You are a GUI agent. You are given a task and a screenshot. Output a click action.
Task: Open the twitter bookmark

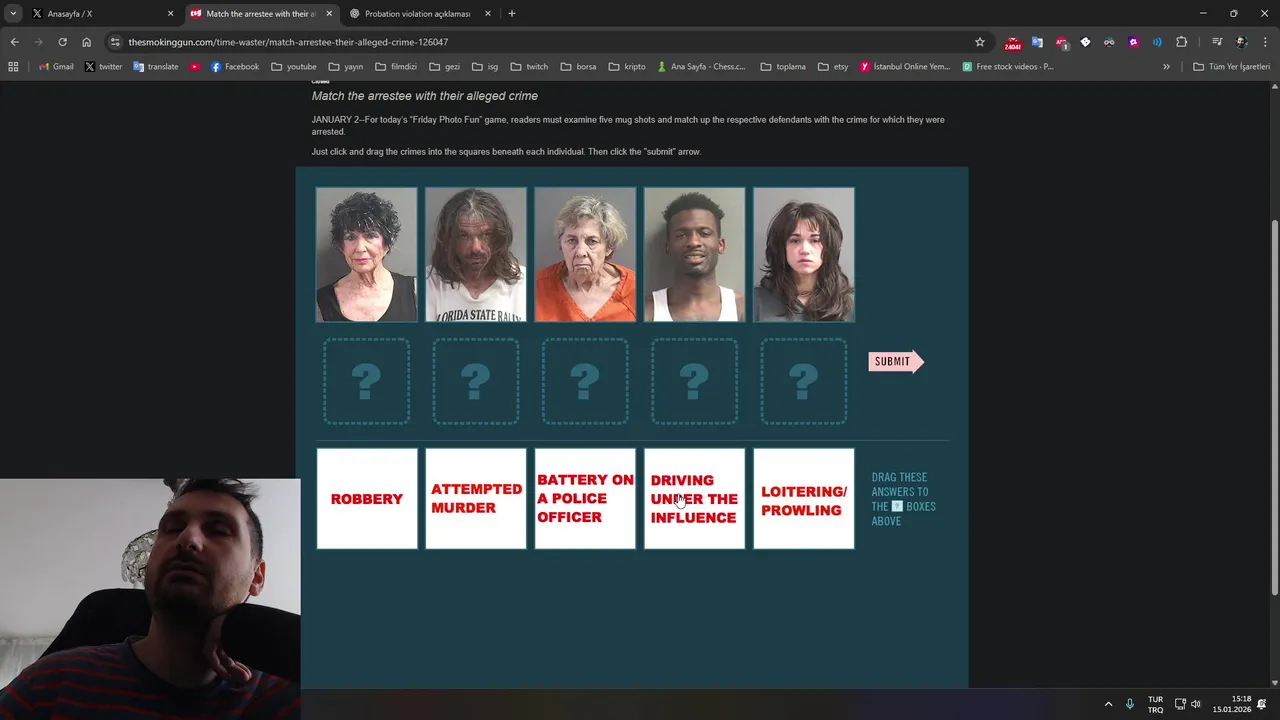[x=103, y=67]
